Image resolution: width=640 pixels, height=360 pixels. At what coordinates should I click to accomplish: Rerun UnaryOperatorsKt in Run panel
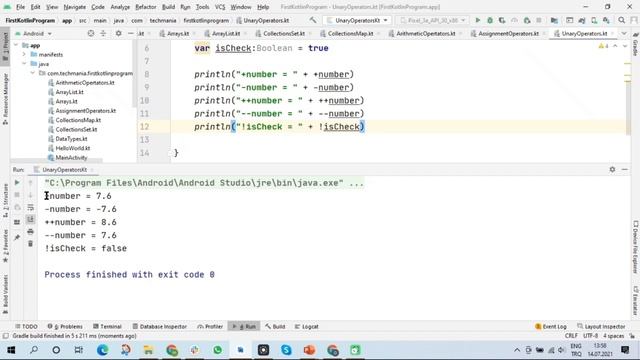[17, 182]
